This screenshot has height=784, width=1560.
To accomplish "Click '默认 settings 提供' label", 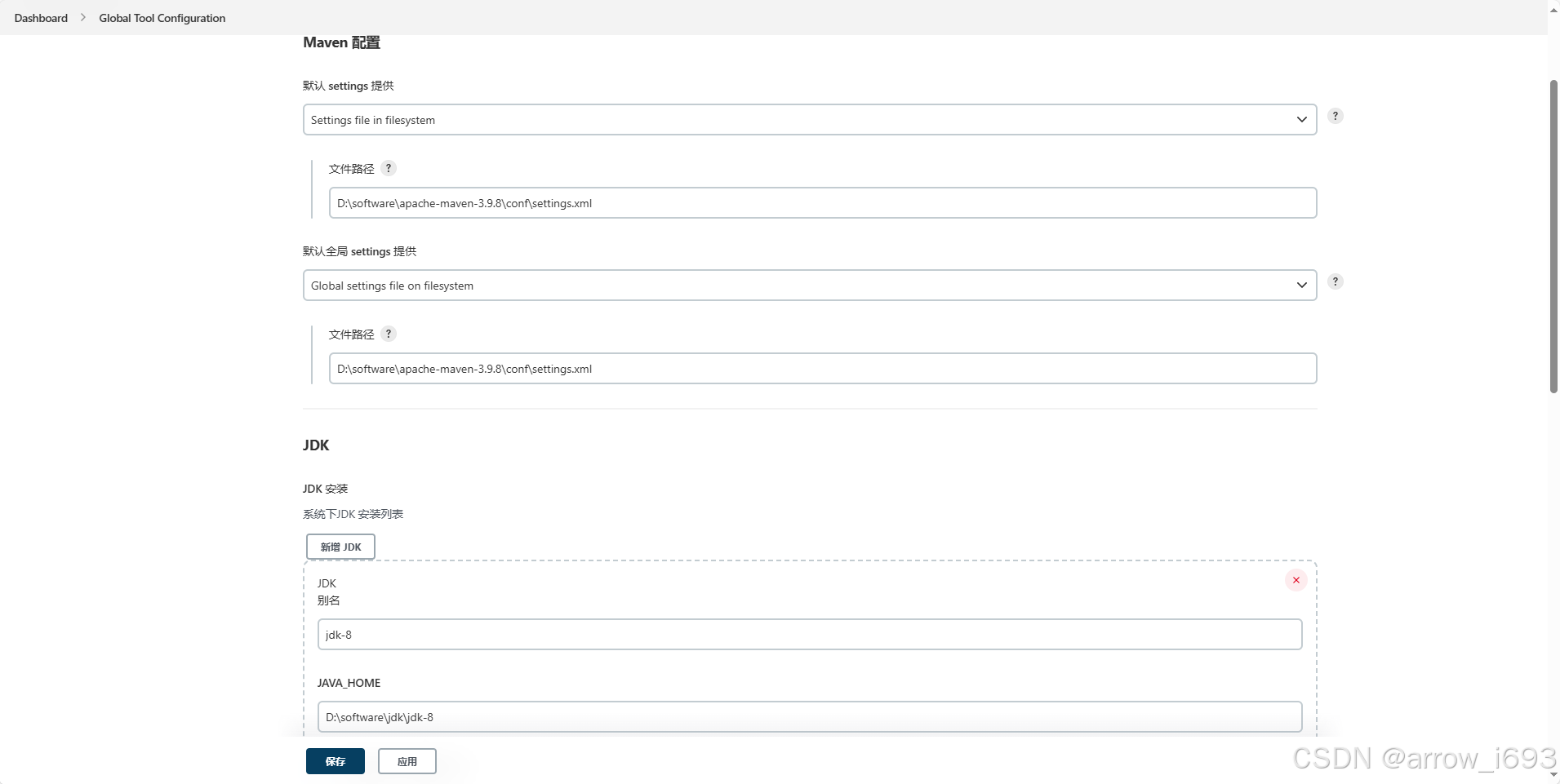I will coord(348,86).
